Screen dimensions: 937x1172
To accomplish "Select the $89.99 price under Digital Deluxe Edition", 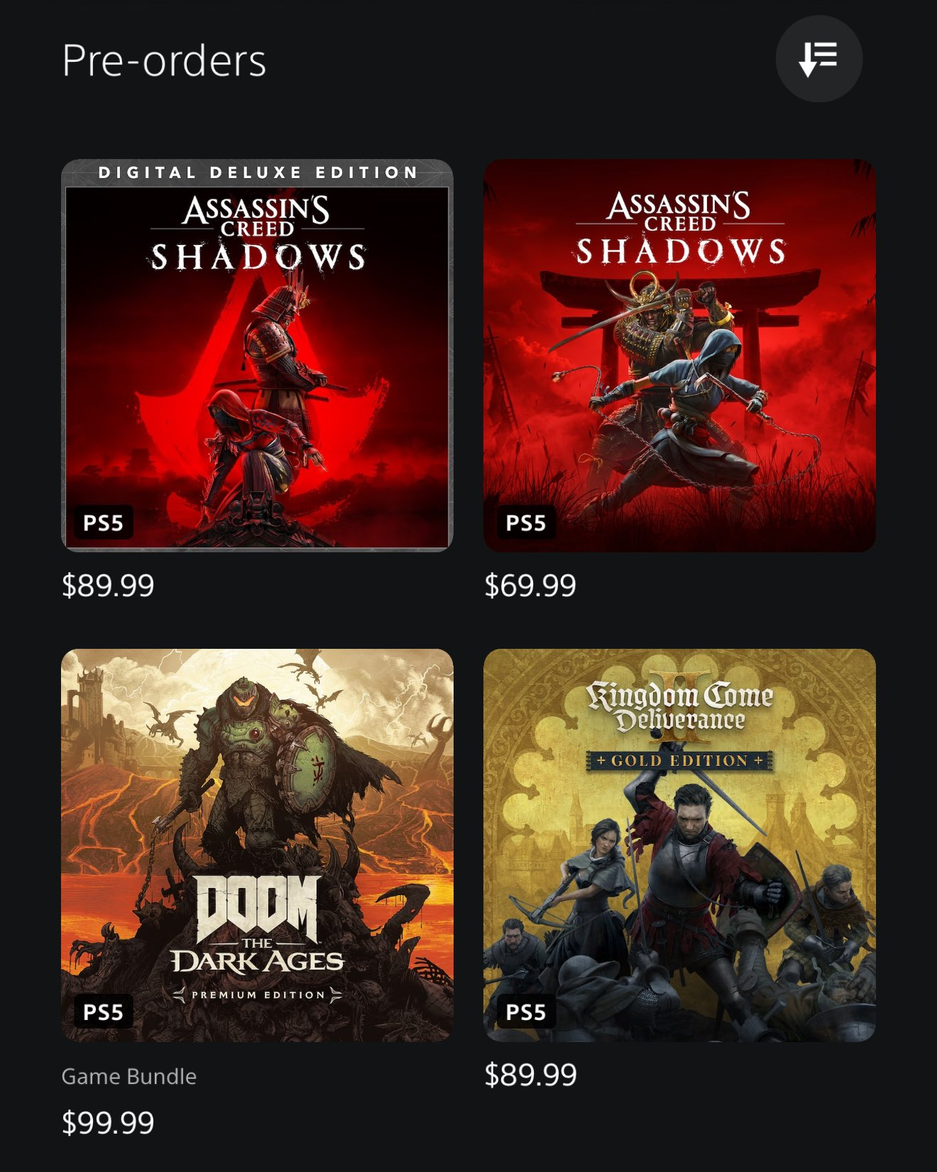I will (108, 585).
